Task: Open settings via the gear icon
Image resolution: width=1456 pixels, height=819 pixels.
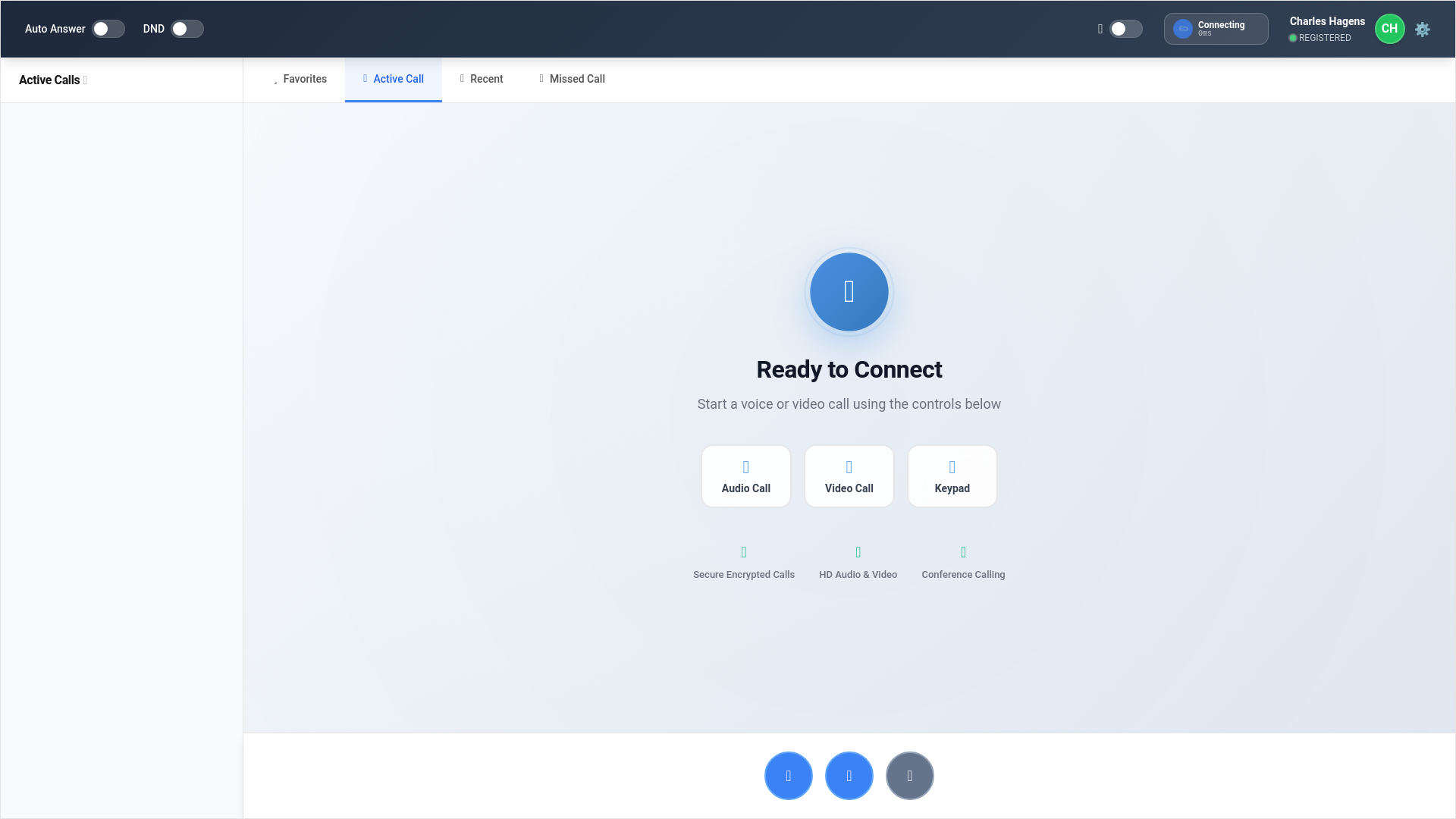Action: tap(1423, 29)
